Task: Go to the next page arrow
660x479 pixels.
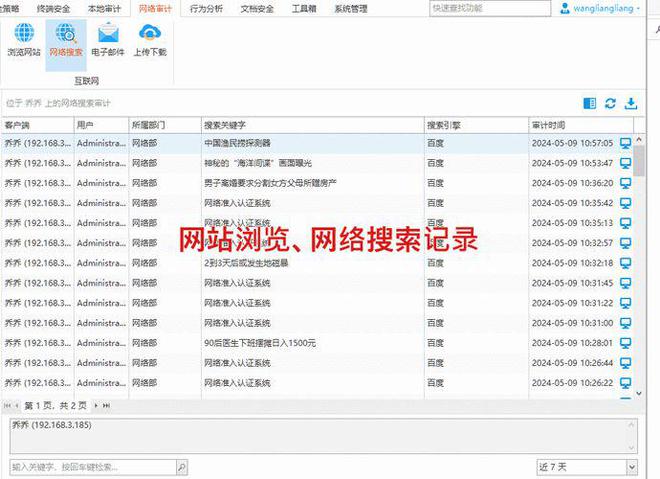Action: pos(96,406)
